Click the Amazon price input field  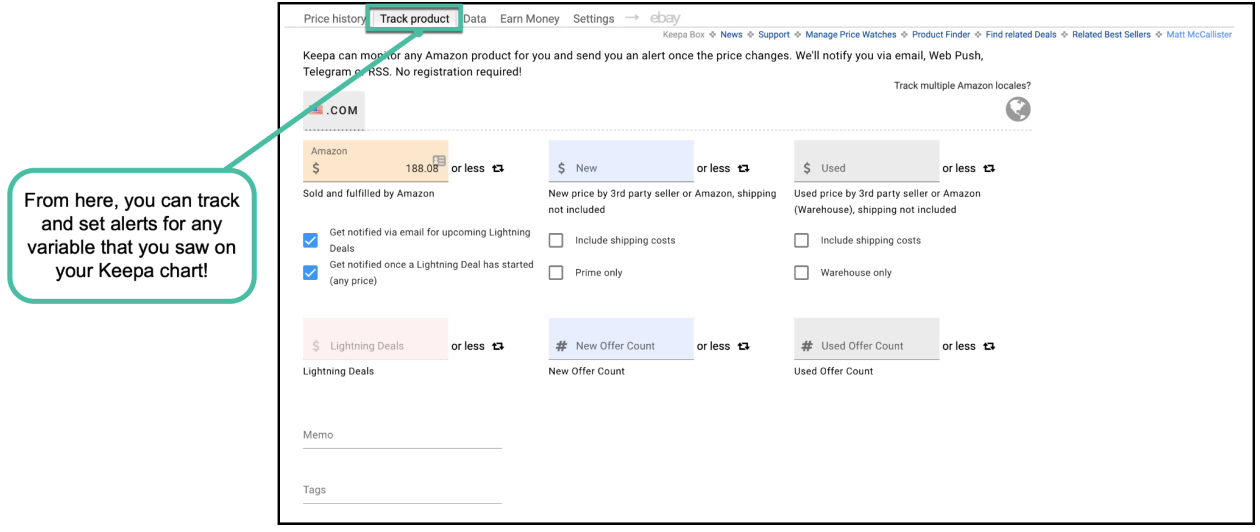tap(375, 161)
